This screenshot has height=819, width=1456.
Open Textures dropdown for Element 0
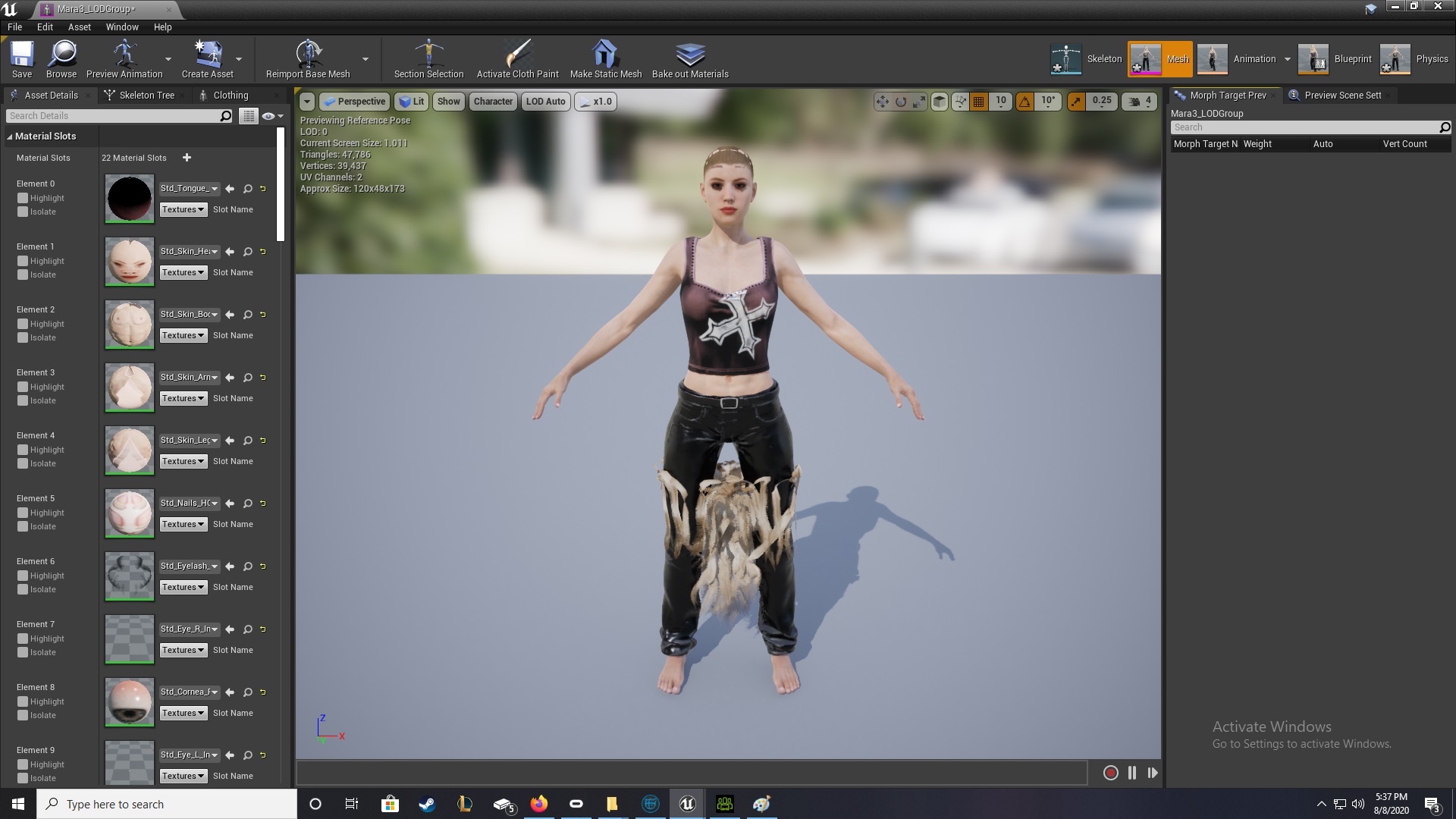click(183, 209)
